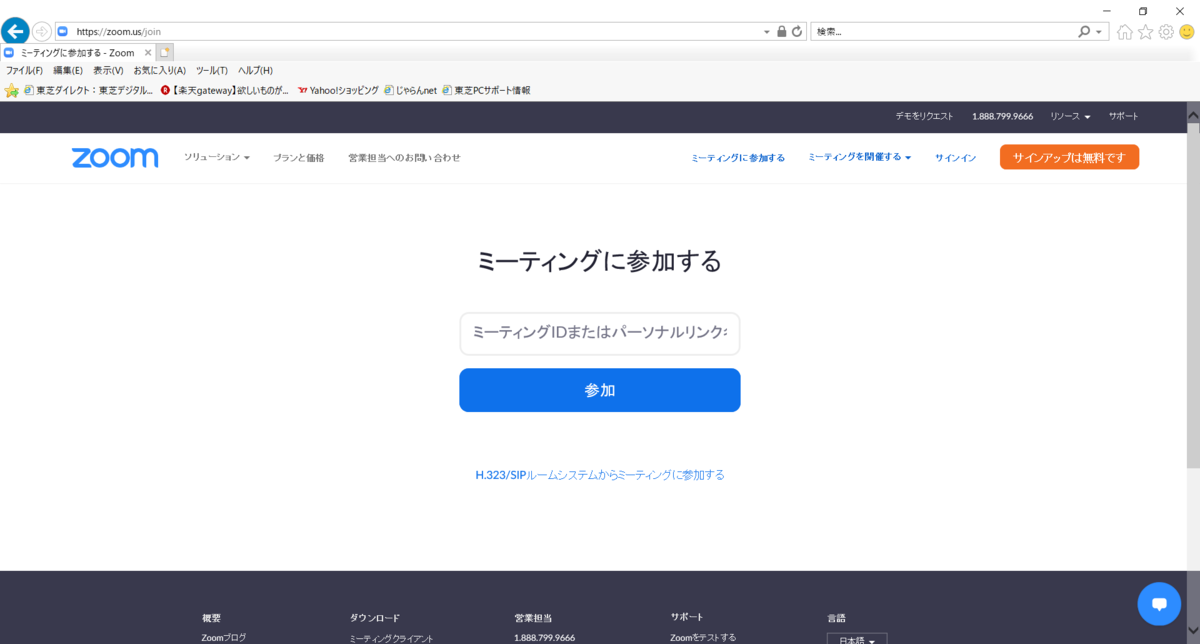Open the search provider dropdown arrow
This screenshot has height=644, width=1200.
pyautogui.click(x=1100, y=31)
